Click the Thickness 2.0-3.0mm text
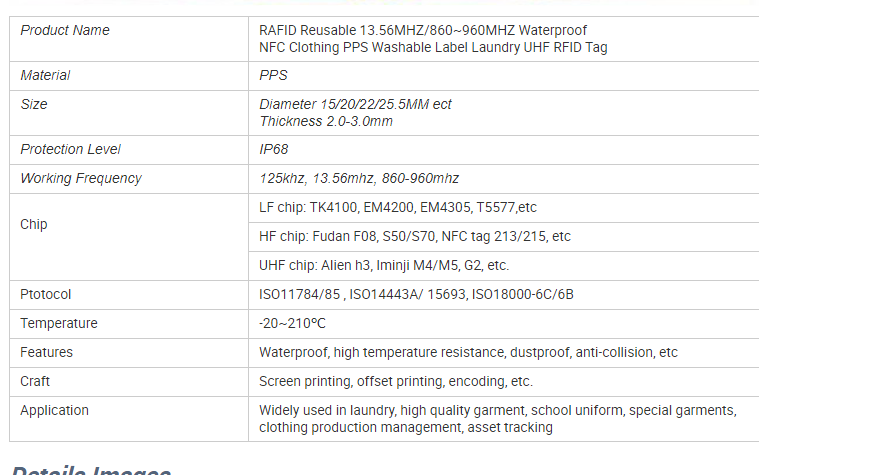This screenshot has height=475, width=876. pos(326,121)
